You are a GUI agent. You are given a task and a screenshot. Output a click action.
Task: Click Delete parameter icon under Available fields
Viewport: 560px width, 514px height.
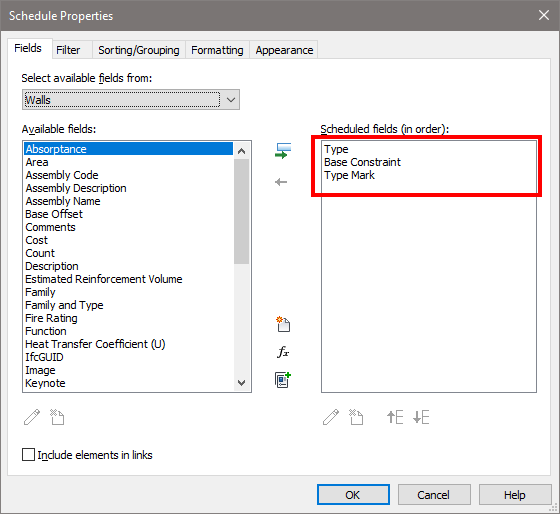[x=57, y=417]
